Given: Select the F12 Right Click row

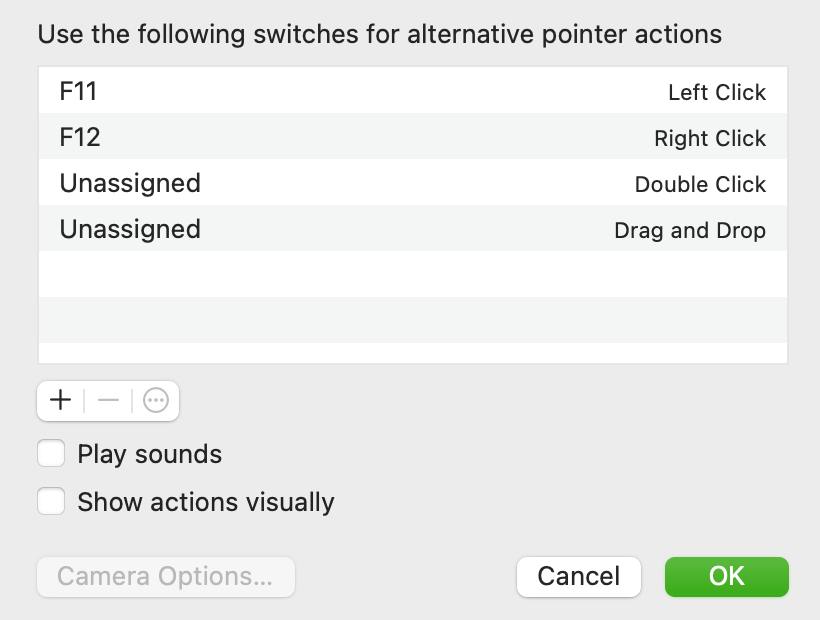Looking at the screenshot, I should pyautogui.click(x=413, y=136).
